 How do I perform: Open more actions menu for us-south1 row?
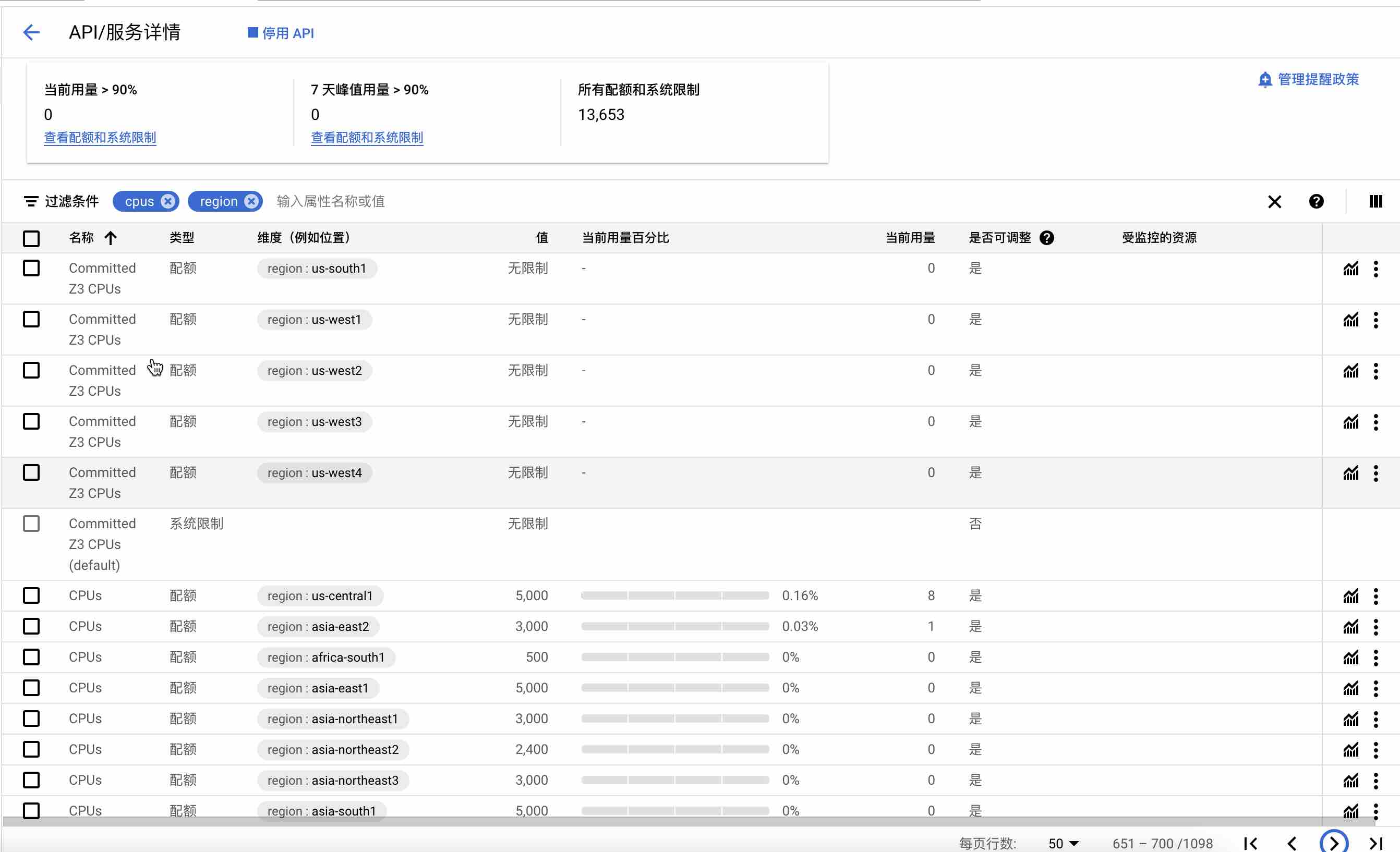pyautogui.click(x=1375, y=268)
